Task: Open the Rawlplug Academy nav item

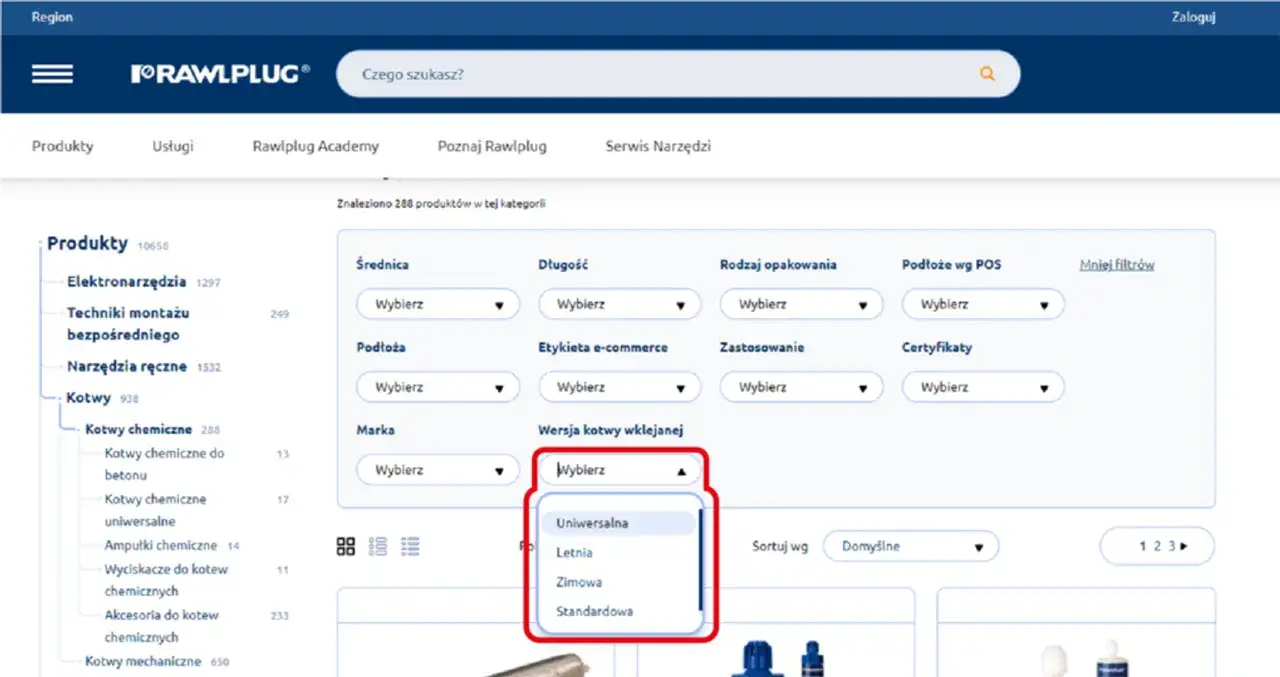Action: tap(315, 146)
